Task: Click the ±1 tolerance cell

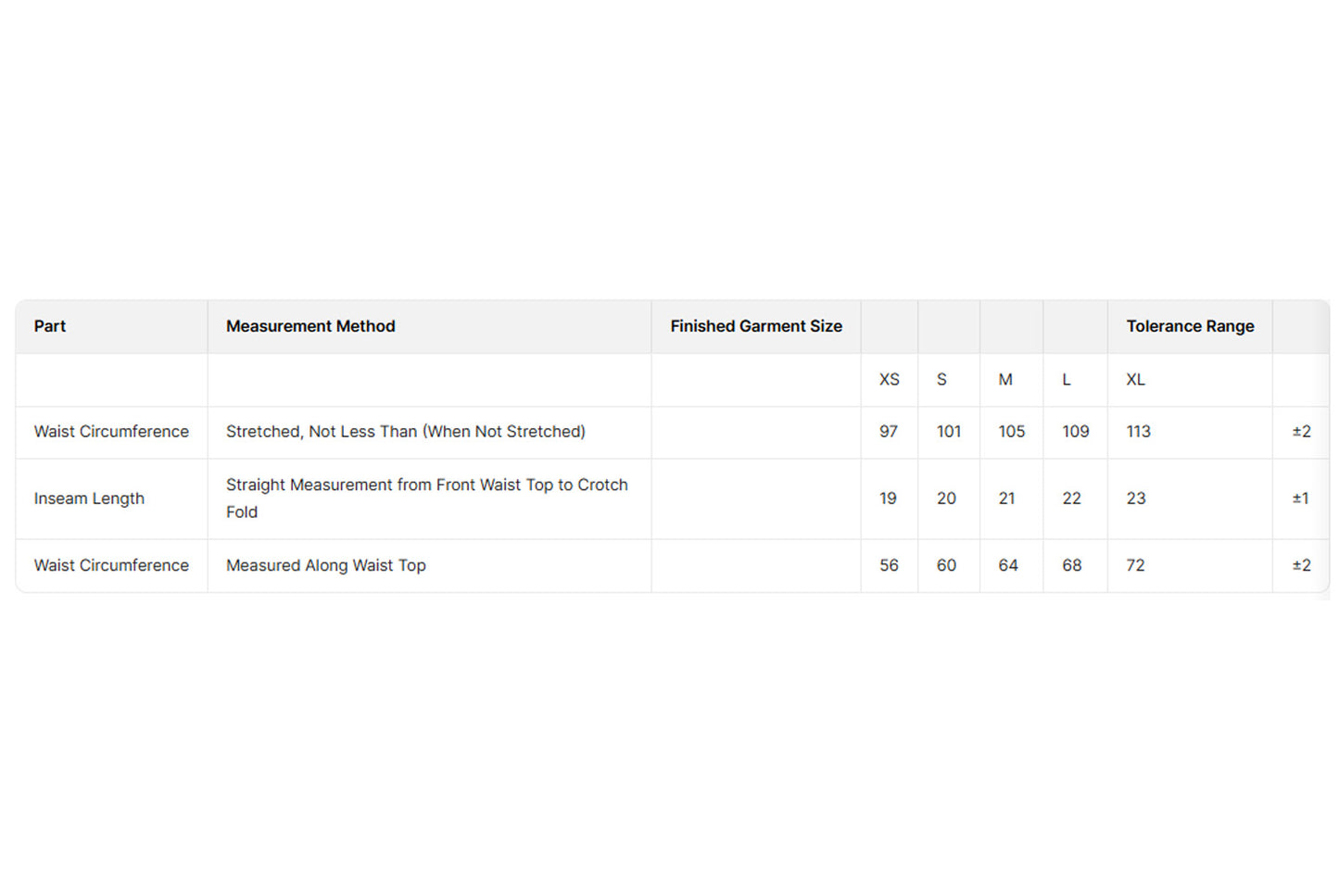Action: point(1300,498)
